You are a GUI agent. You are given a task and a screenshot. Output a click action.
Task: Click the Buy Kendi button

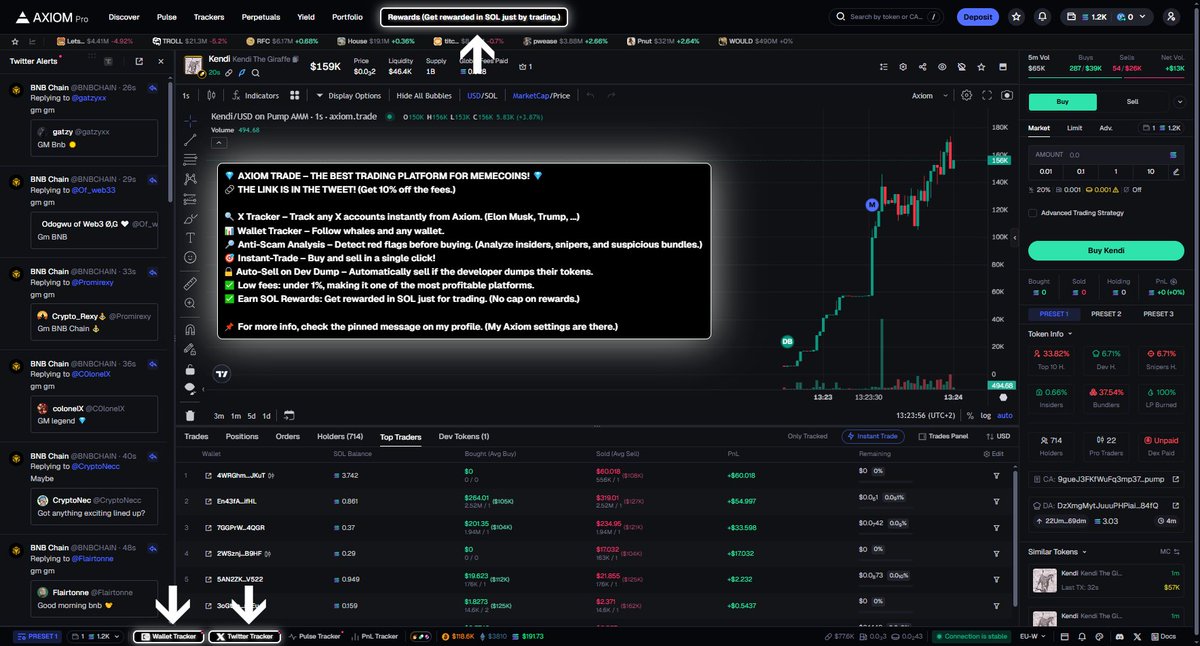[x=1106, y=250]
